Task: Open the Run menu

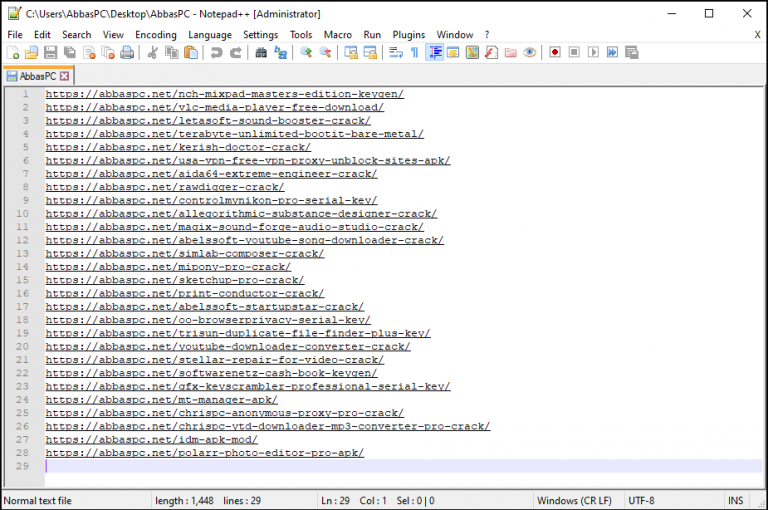Action: pos(372,35)
